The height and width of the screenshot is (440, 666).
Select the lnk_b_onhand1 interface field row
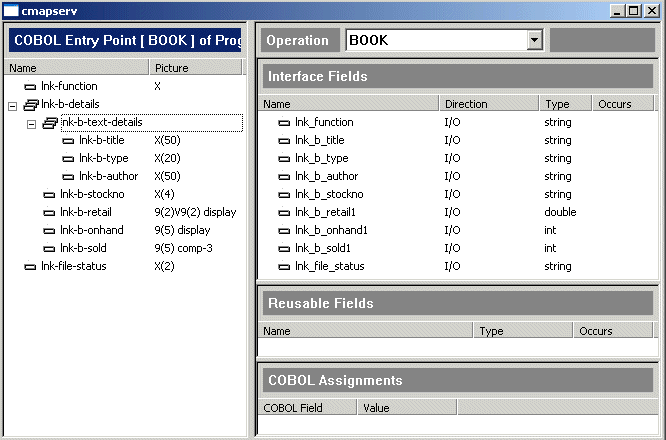tap(331, 231)
